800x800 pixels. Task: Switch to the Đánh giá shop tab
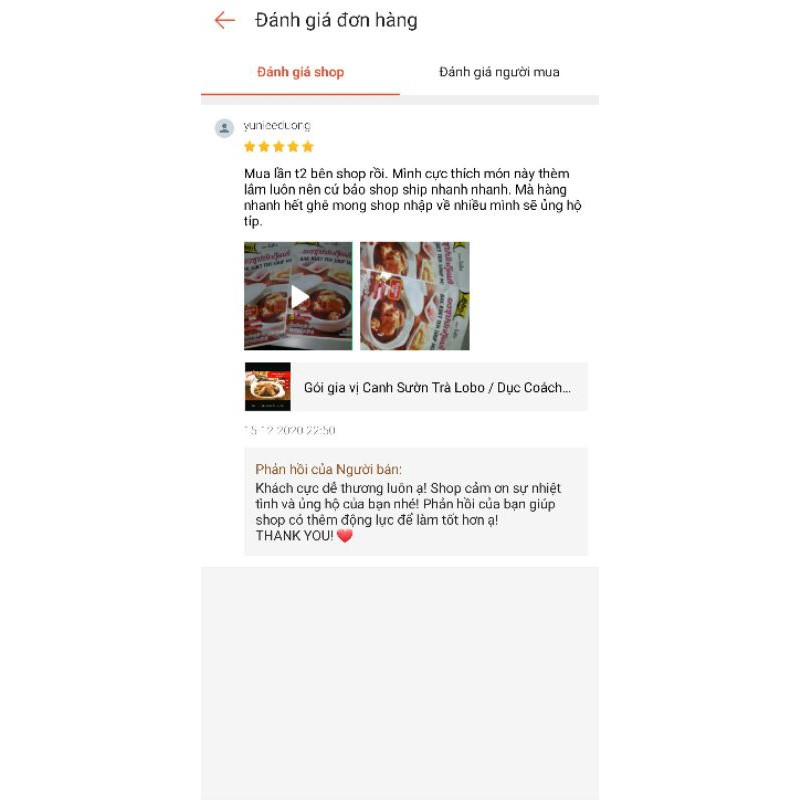coord(300,72)
